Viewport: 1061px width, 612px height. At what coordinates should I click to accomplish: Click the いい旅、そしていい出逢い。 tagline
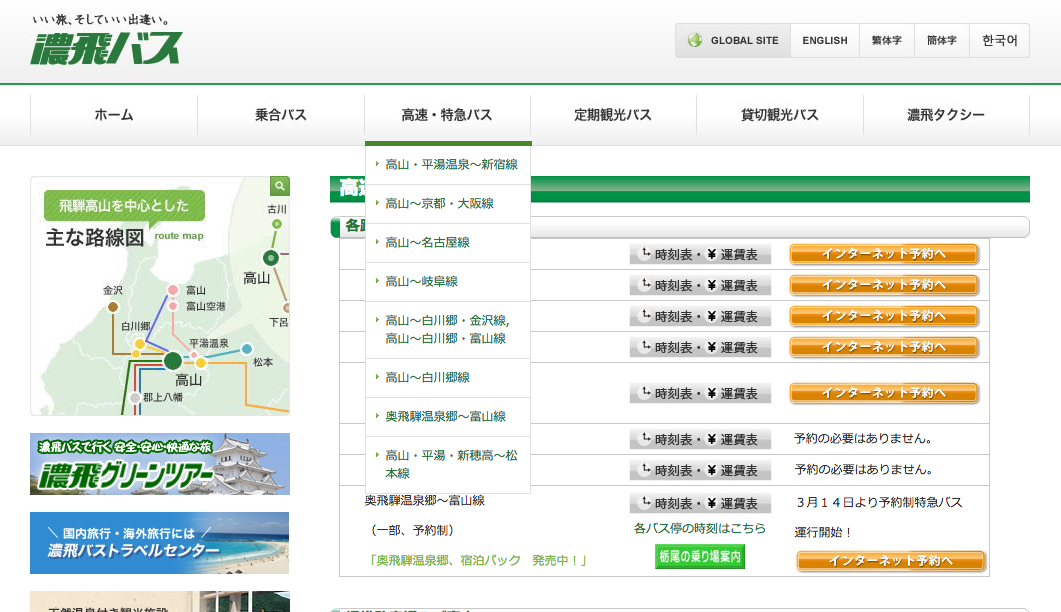coord(101,20)
